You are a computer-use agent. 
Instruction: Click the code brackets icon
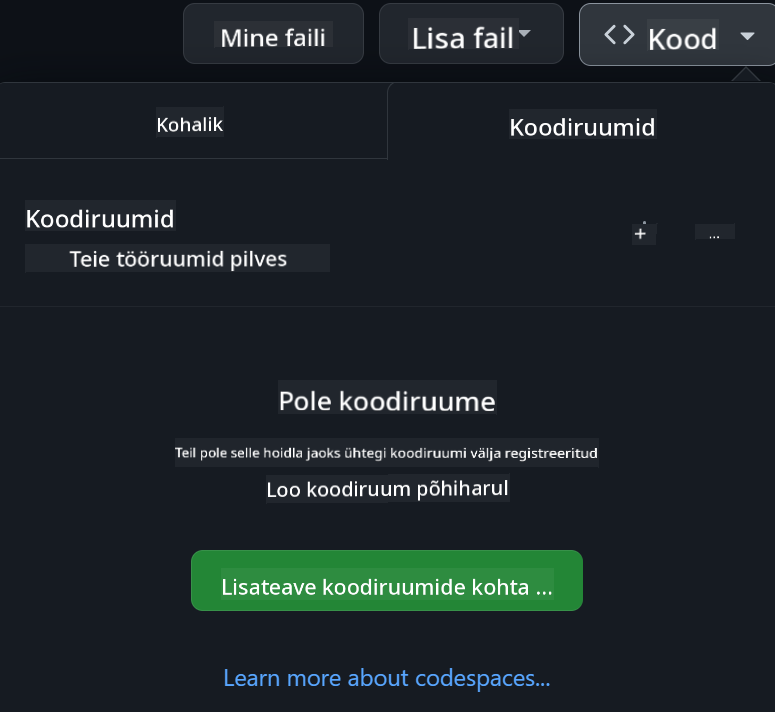tap(619, 35)
